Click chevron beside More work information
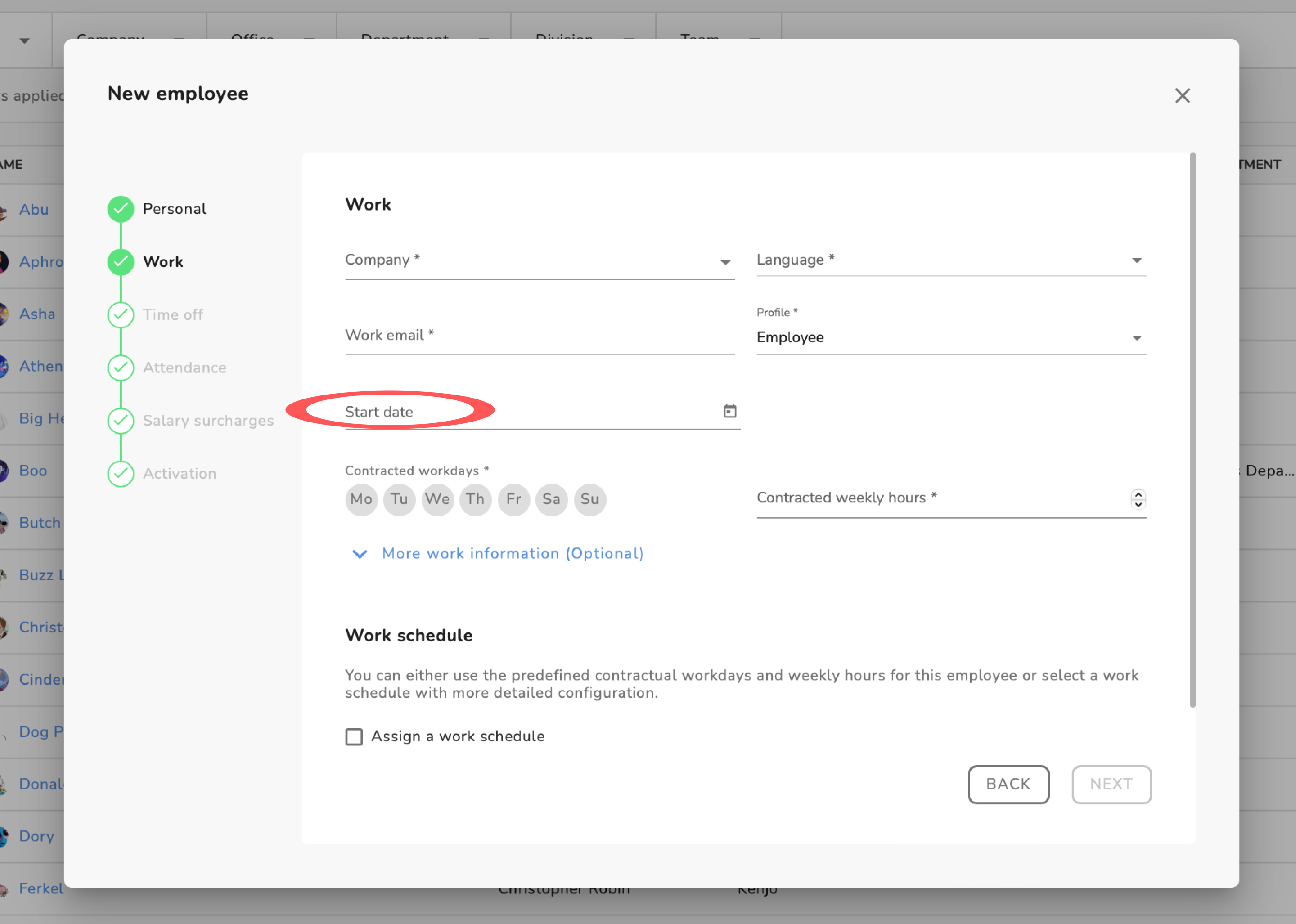The width and height of the screenshot is (1296, 924). (360, 554)
